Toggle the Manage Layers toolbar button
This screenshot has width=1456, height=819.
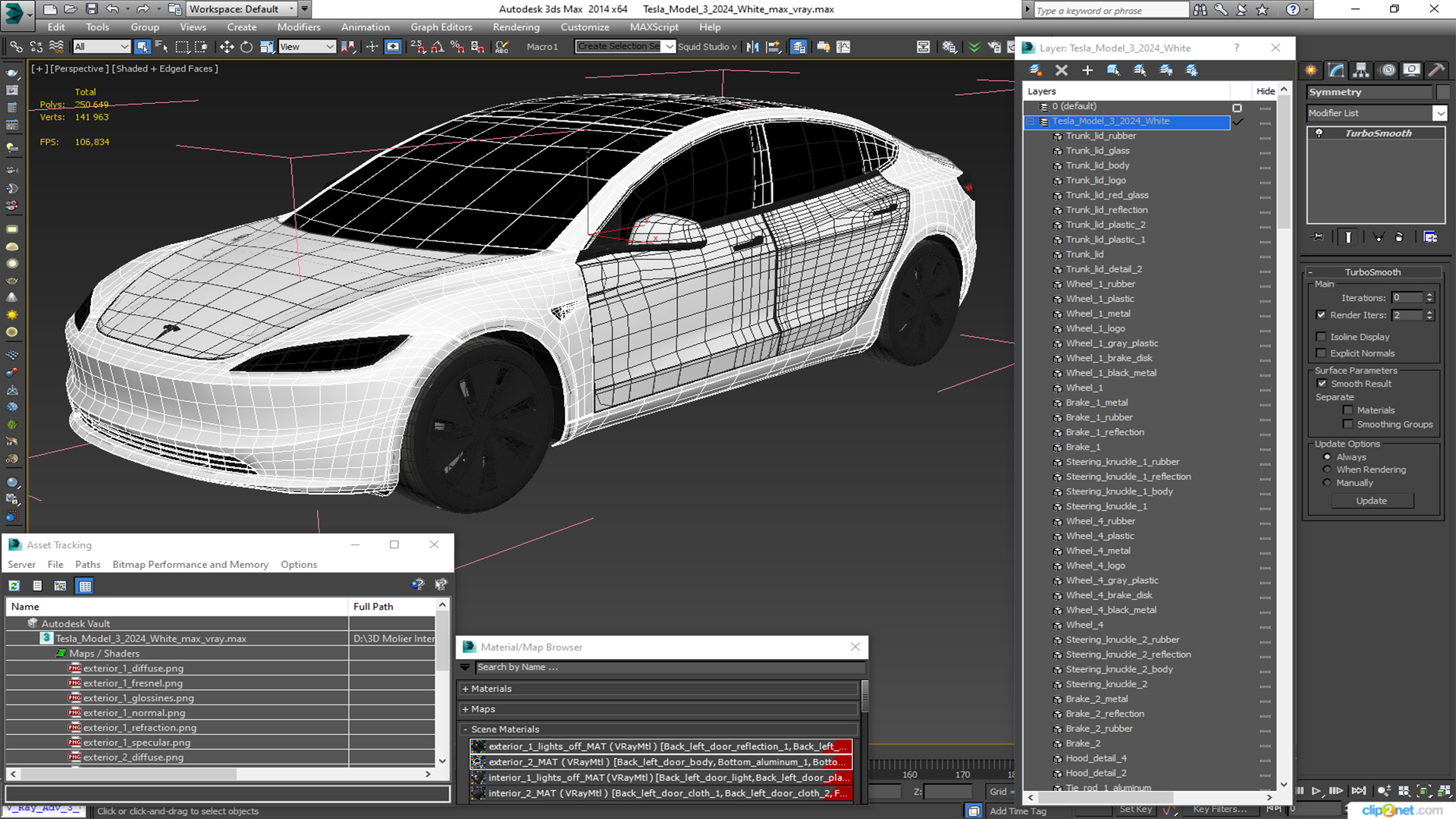[x=799, y=47]
